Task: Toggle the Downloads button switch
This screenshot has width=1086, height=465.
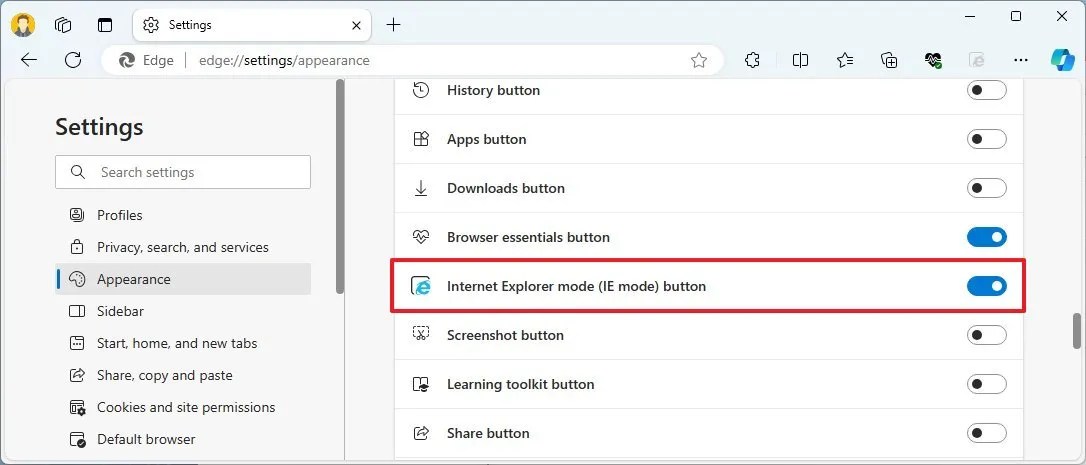Action: (986, 188)
